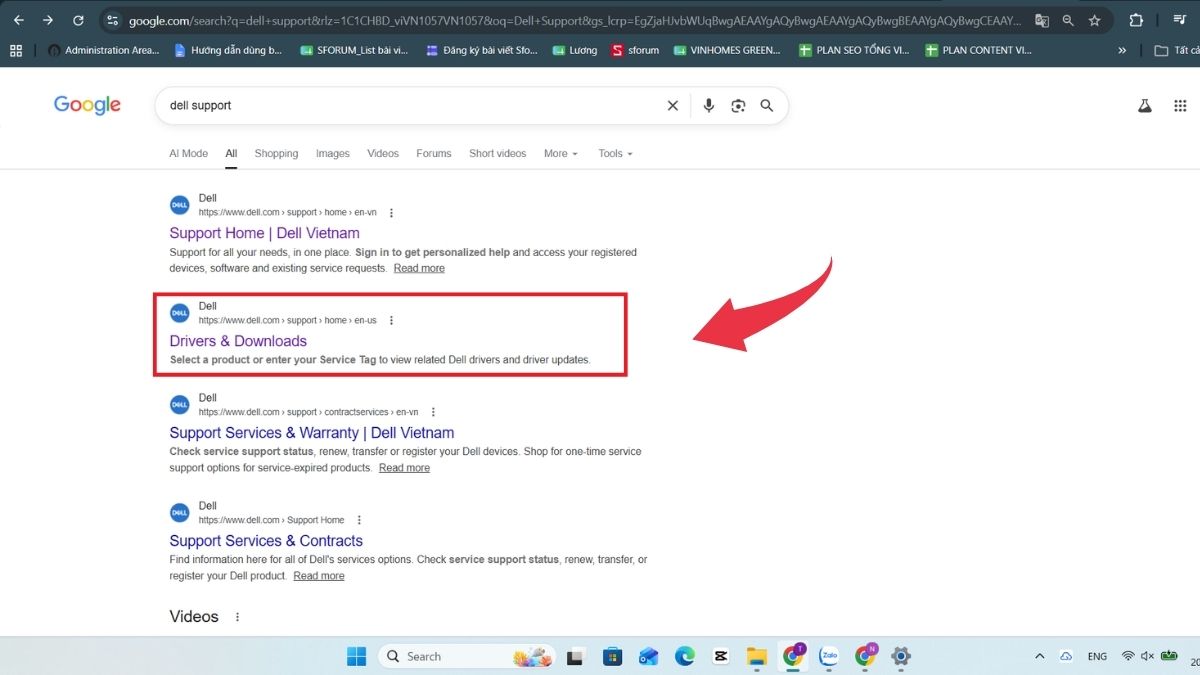
Task: Open CapCut from the taskbar
Action: tap(720, 656)
